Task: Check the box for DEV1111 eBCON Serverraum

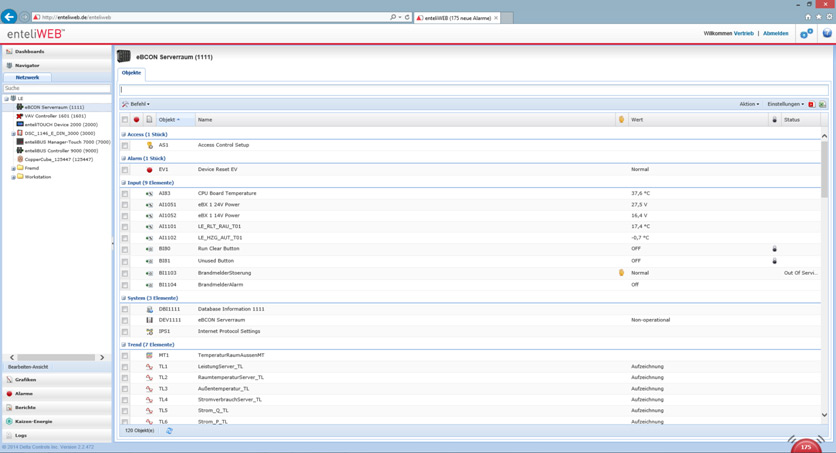Action: click(125, 321)
